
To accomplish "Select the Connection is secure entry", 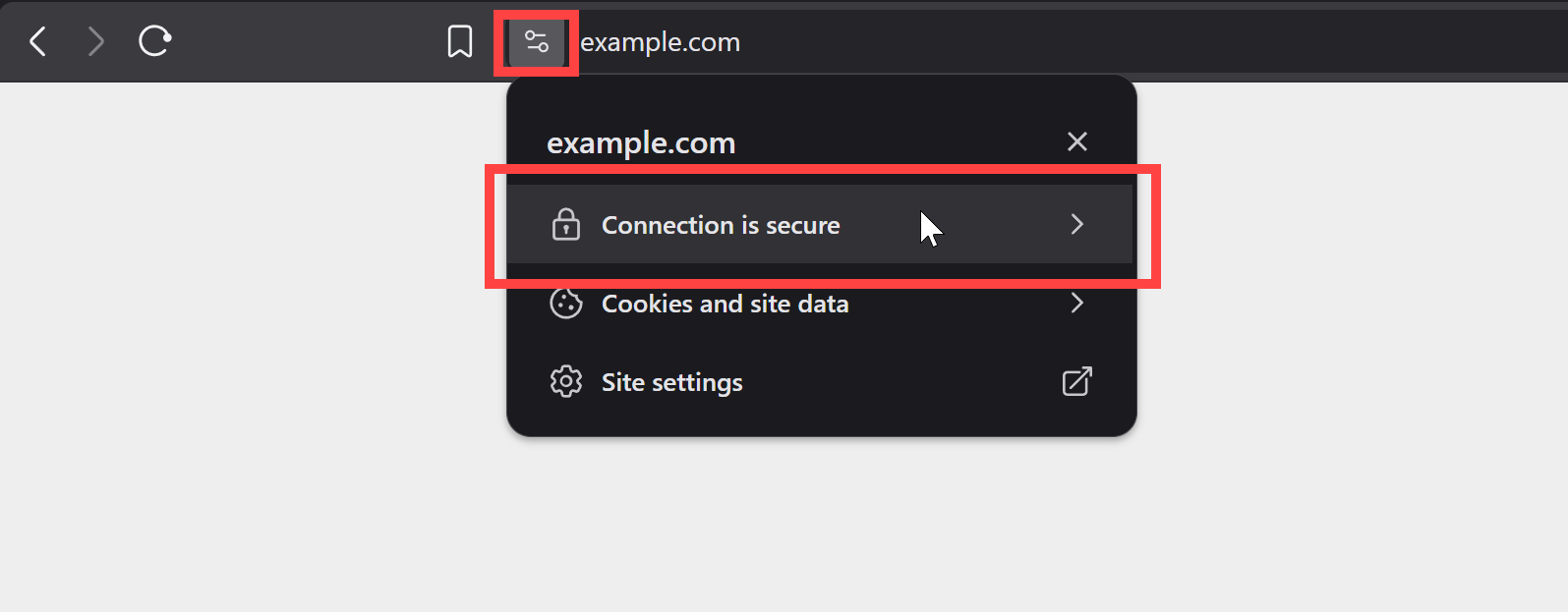I will click(820, 224).
